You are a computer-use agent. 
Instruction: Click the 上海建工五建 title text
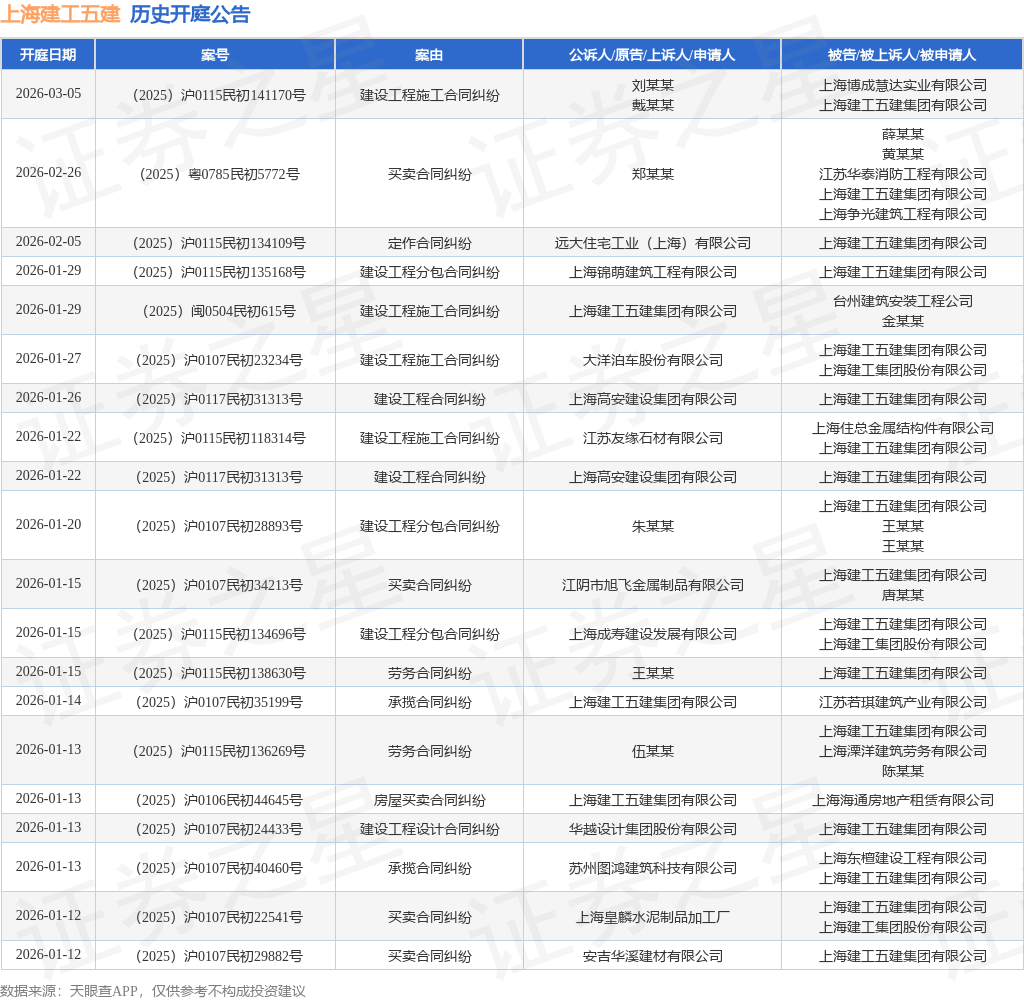(x=60, y=14)
